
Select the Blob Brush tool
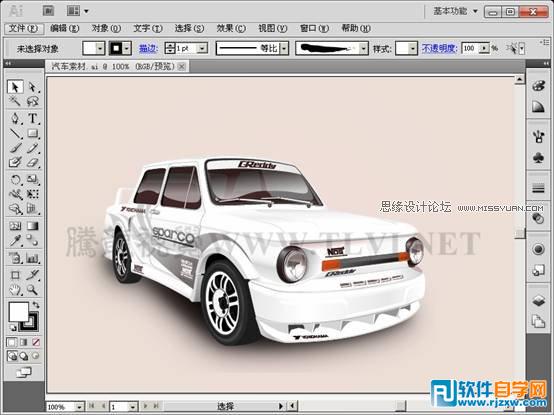[x=15, y=162]
